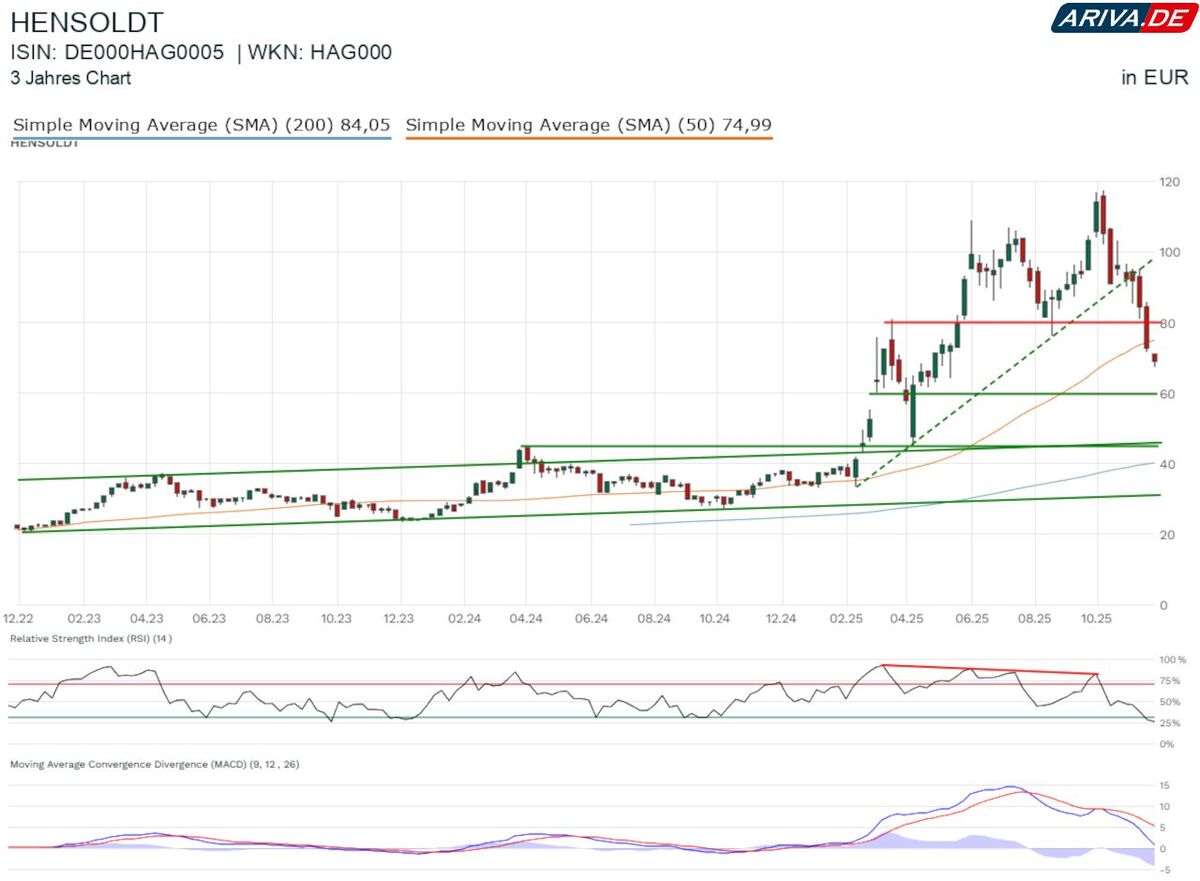Click the 100 price axis label

coord(1169,252)
